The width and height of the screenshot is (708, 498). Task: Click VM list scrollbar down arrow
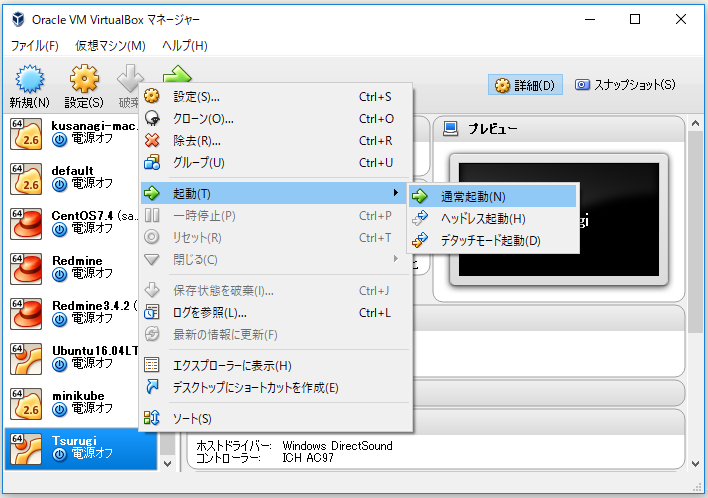[x=168, y=464]
